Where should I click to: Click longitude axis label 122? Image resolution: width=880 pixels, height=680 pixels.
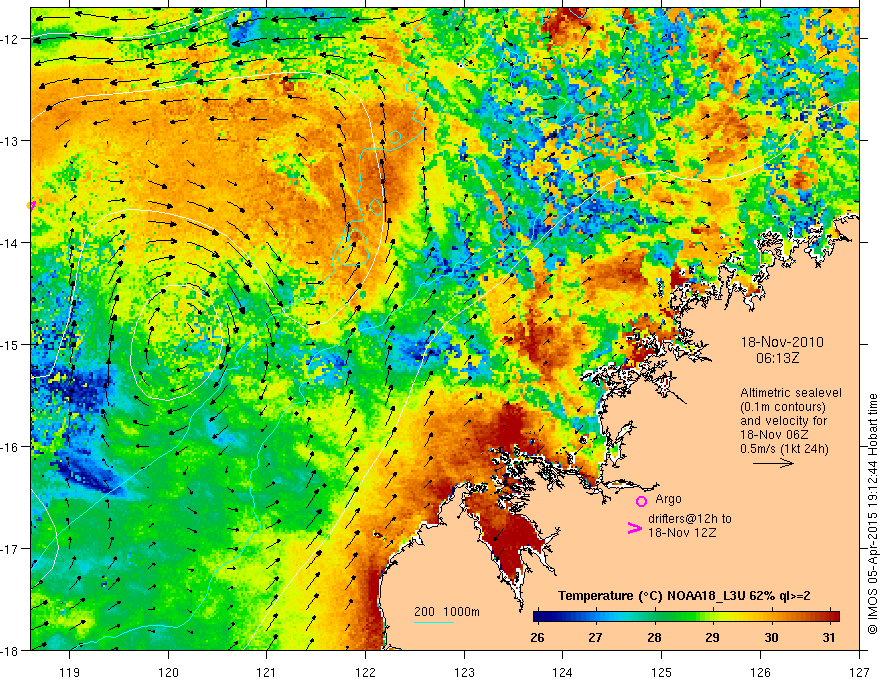tap(365, 672)
